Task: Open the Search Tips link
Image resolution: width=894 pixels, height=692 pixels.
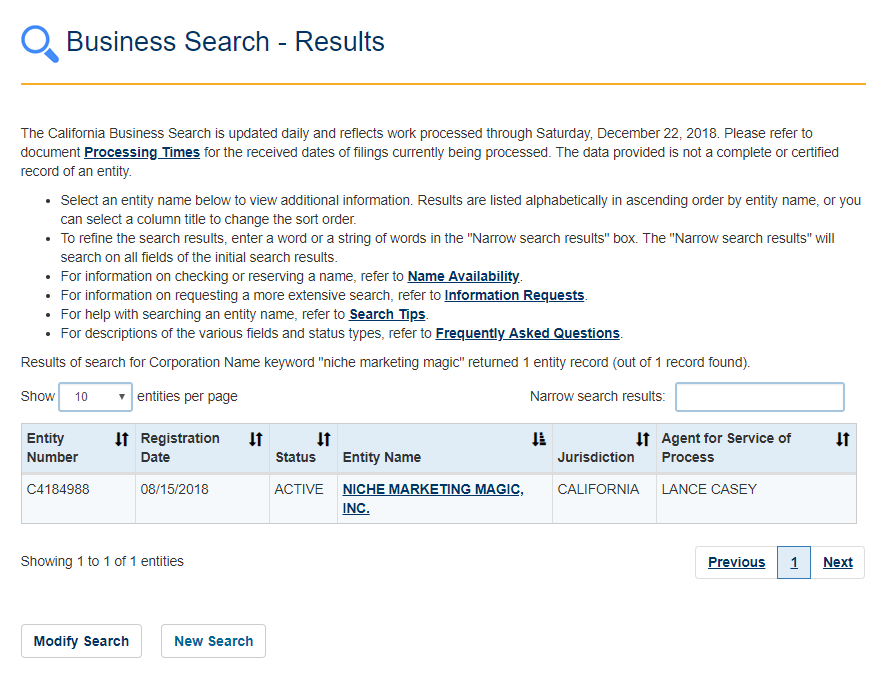Action: 387,314
